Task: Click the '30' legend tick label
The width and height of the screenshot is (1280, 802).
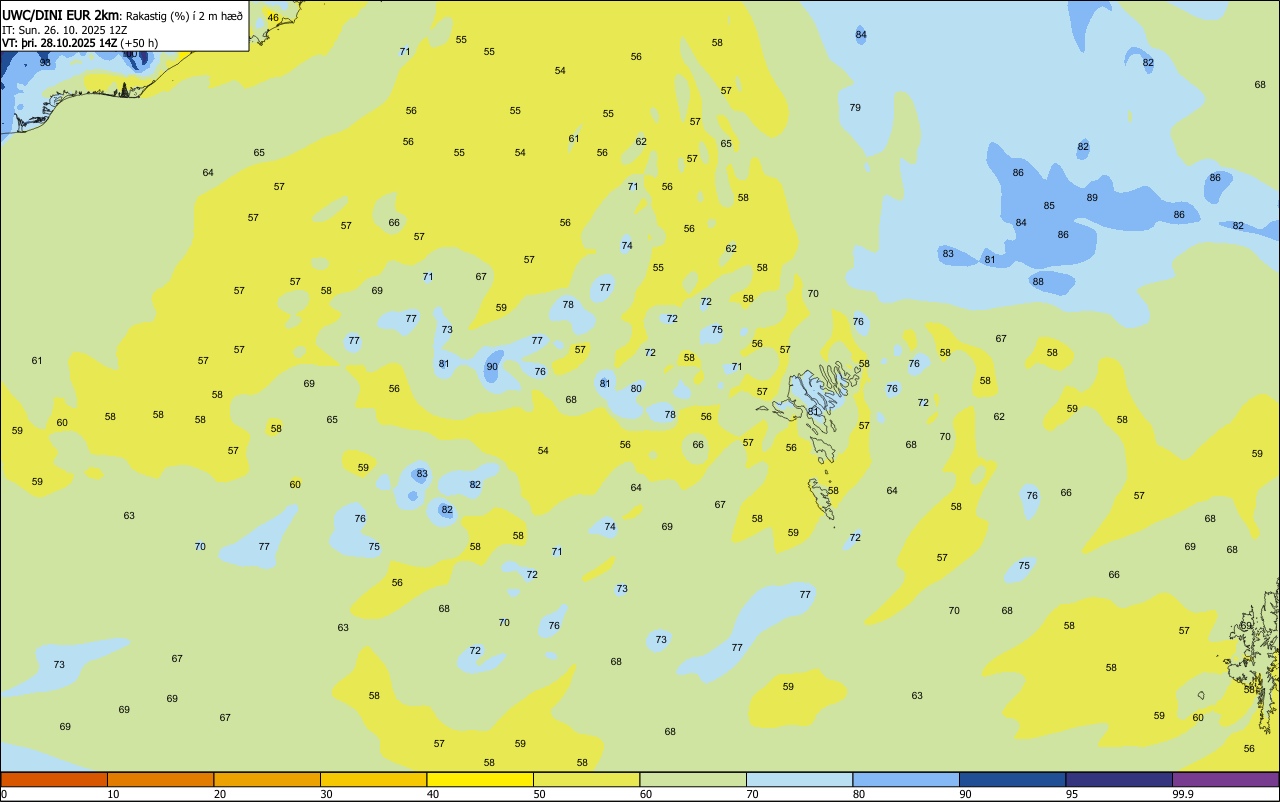Action: [x=326, y=794]
